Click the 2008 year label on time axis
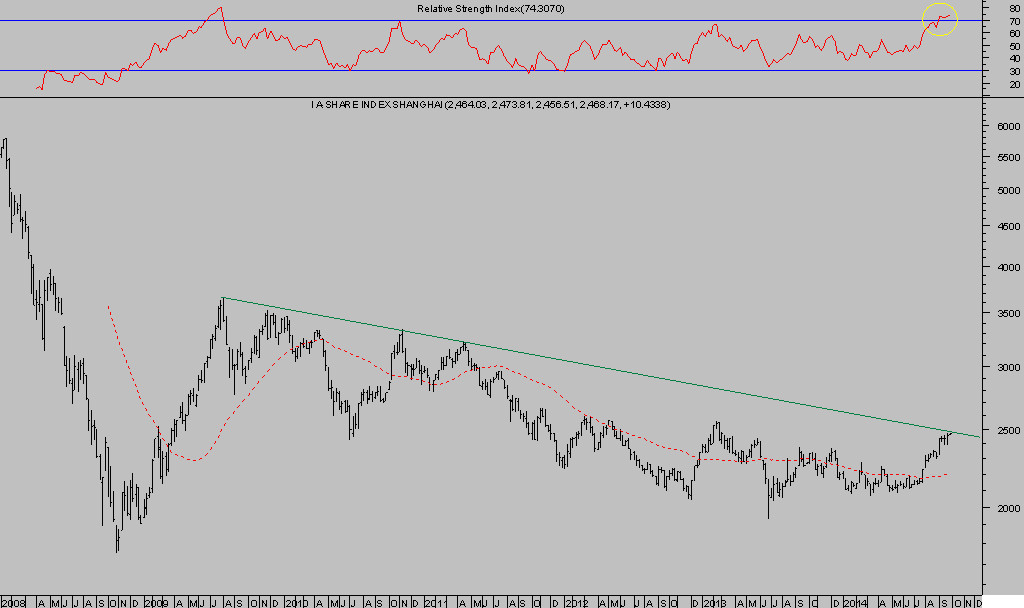 (x=14, y=603)
